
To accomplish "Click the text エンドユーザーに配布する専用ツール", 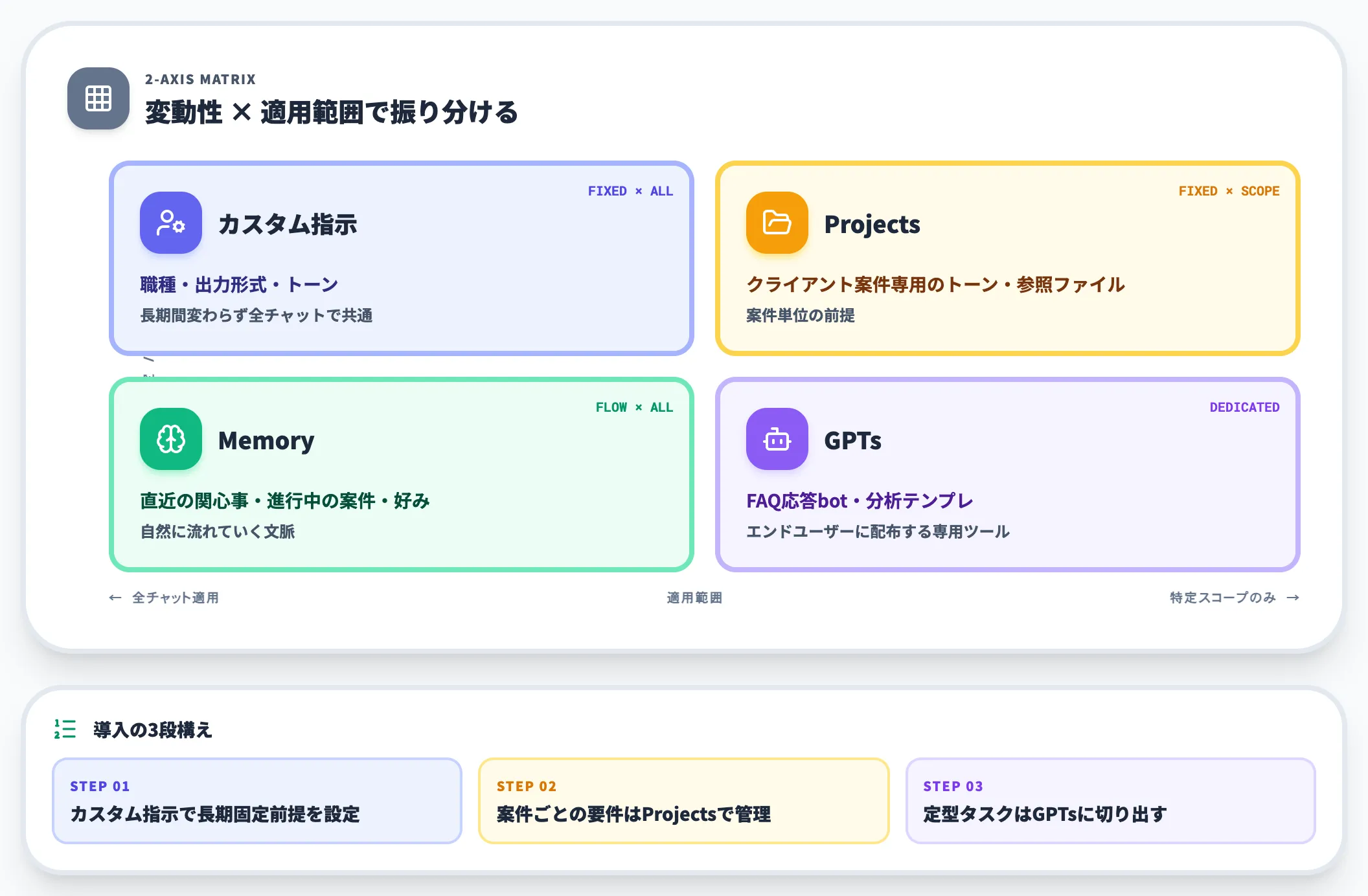I will tap(878, 532).
